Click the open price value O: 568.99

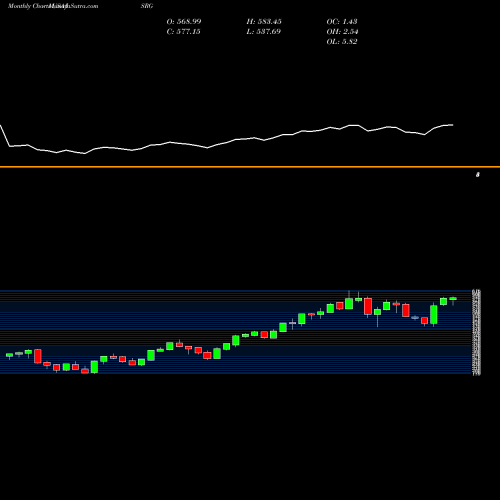[184, 21]
